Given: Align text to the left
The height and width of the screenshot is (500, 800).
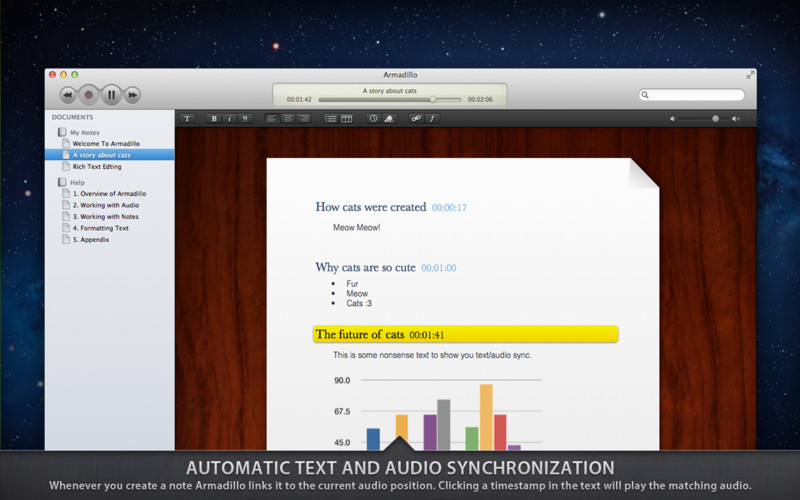Looking at the screenshot, I should [272, 118].
